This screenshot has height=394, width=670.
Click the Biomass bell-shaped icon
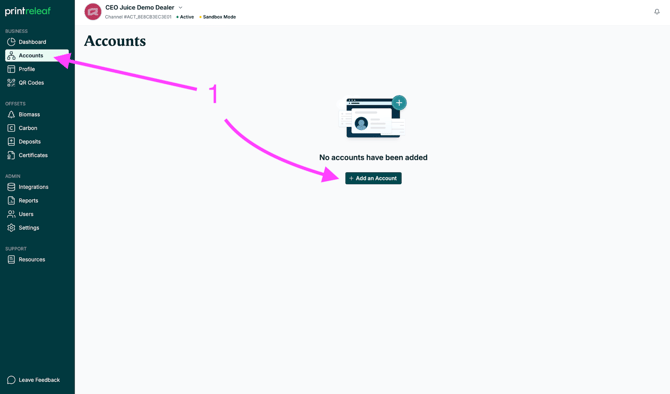(x=11, y=115)
